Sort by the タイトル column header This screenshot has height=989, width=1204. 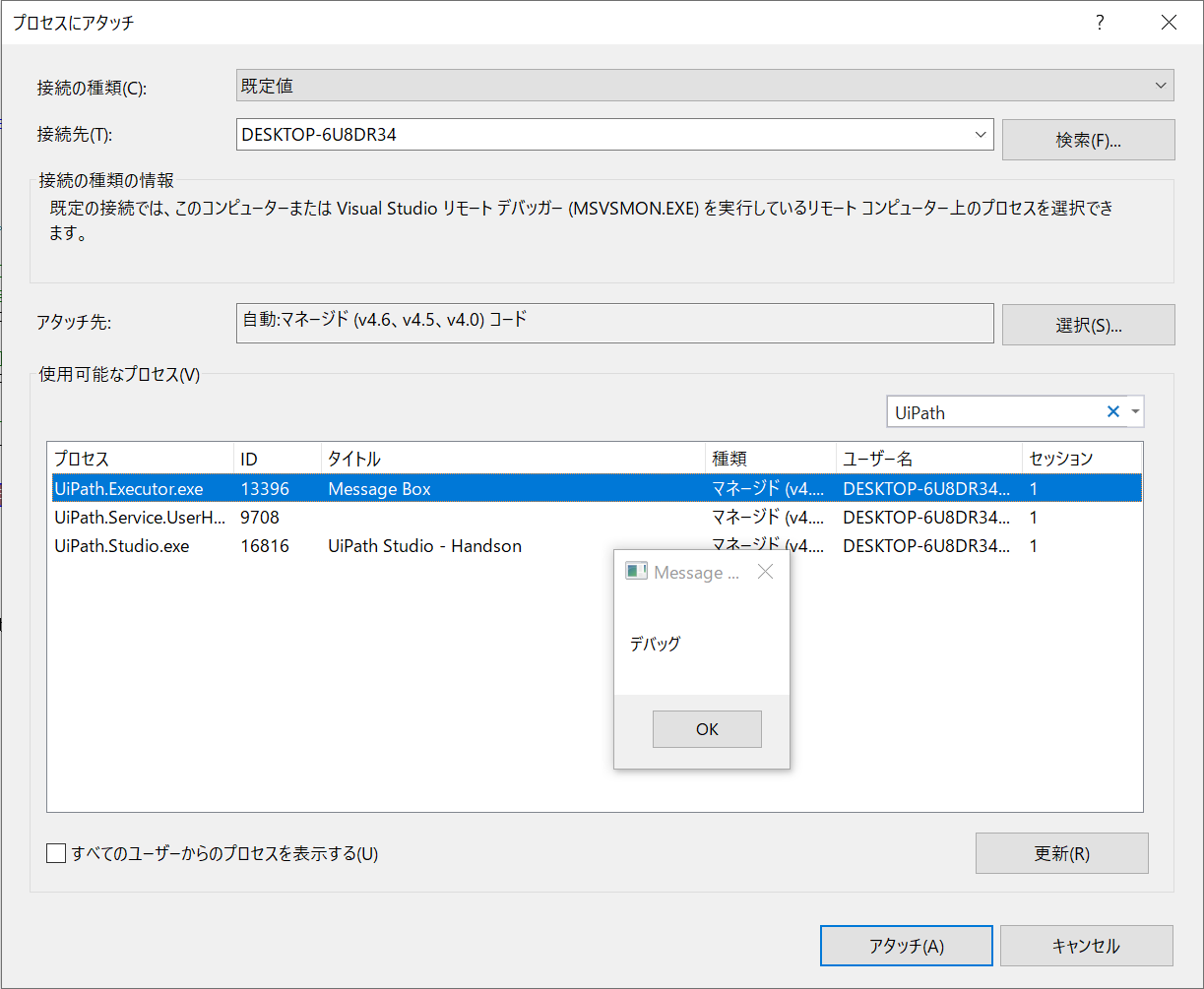(513, 459)
